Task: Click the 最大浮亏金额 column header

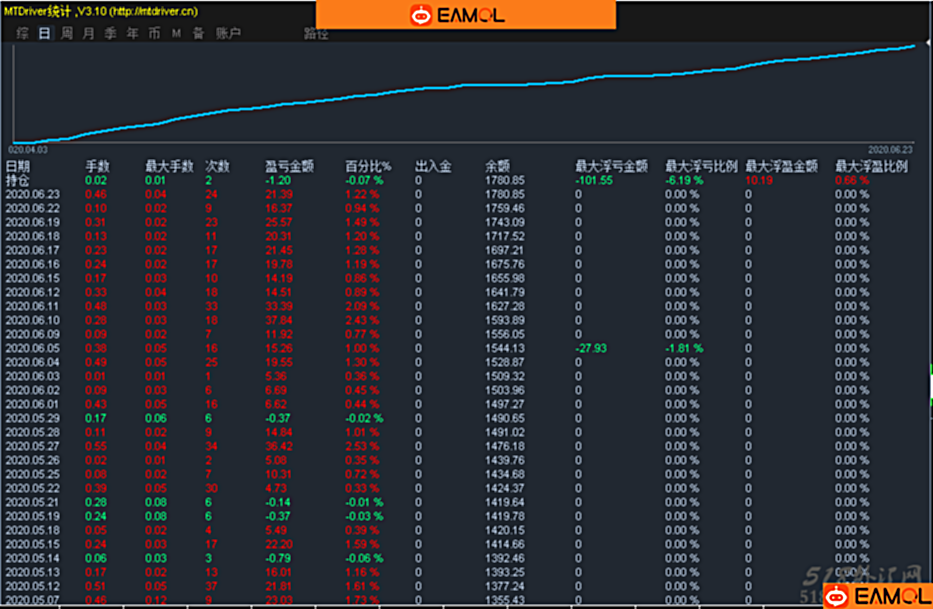Action: pos(611,166)
